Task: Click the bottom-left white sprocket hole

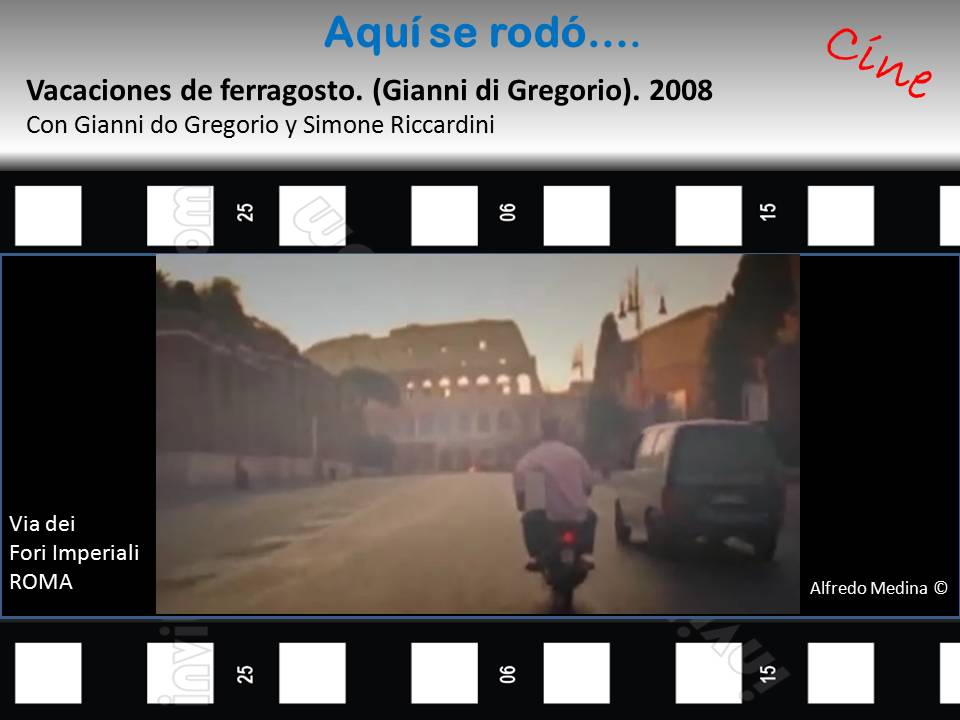Action: tap(48, 673)
